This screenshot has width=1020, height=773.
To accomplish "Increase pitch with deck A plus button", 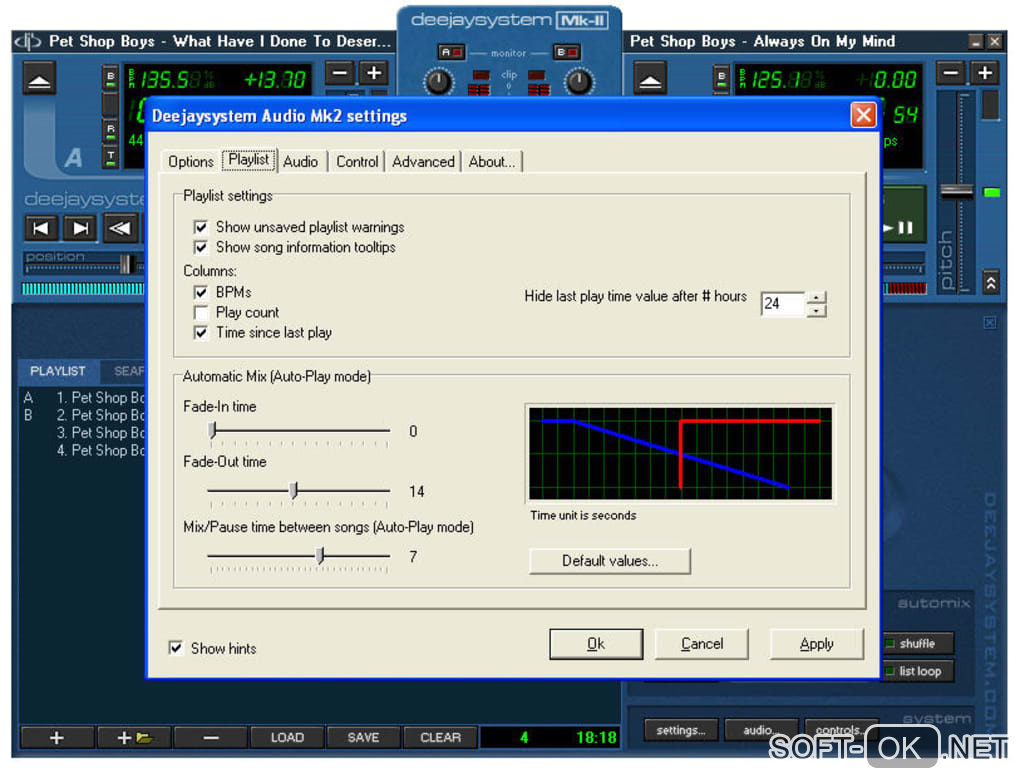I will pos(374,73).
